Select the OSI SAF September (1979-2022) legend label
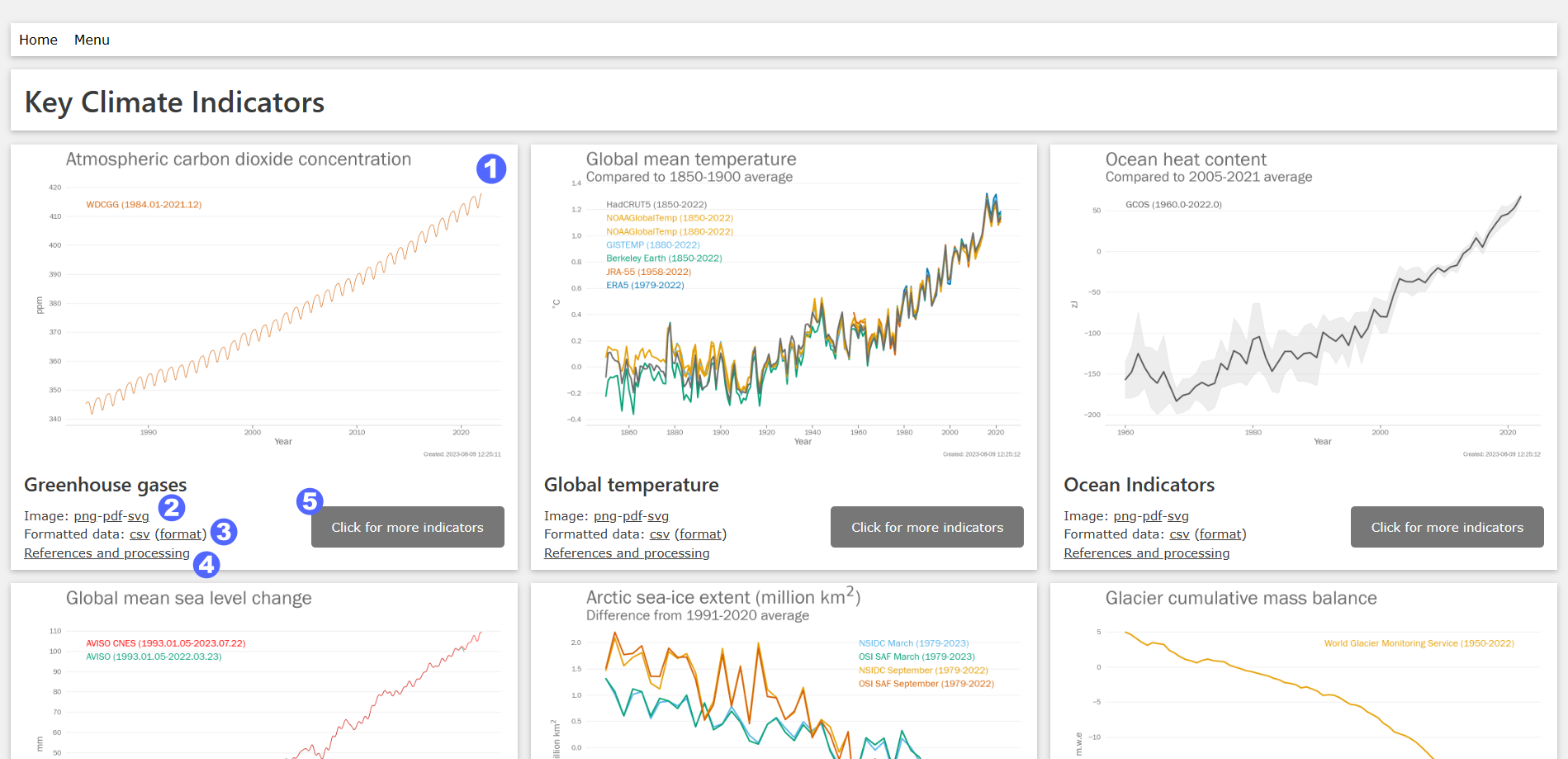1568x759 pixels. click(926, 684)
